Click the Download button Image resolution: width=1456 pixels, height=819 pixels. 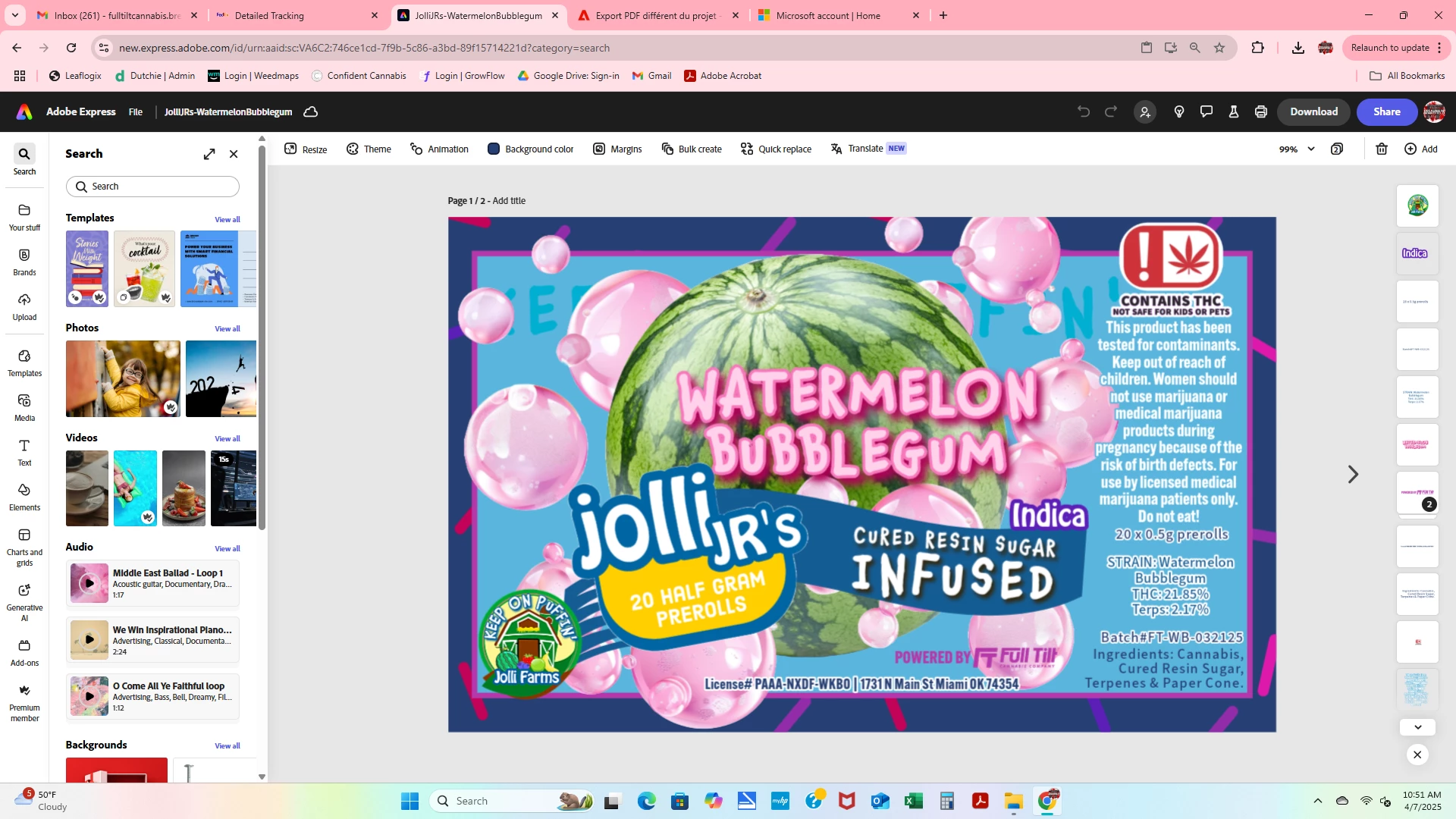click(x=1313, y=112)
